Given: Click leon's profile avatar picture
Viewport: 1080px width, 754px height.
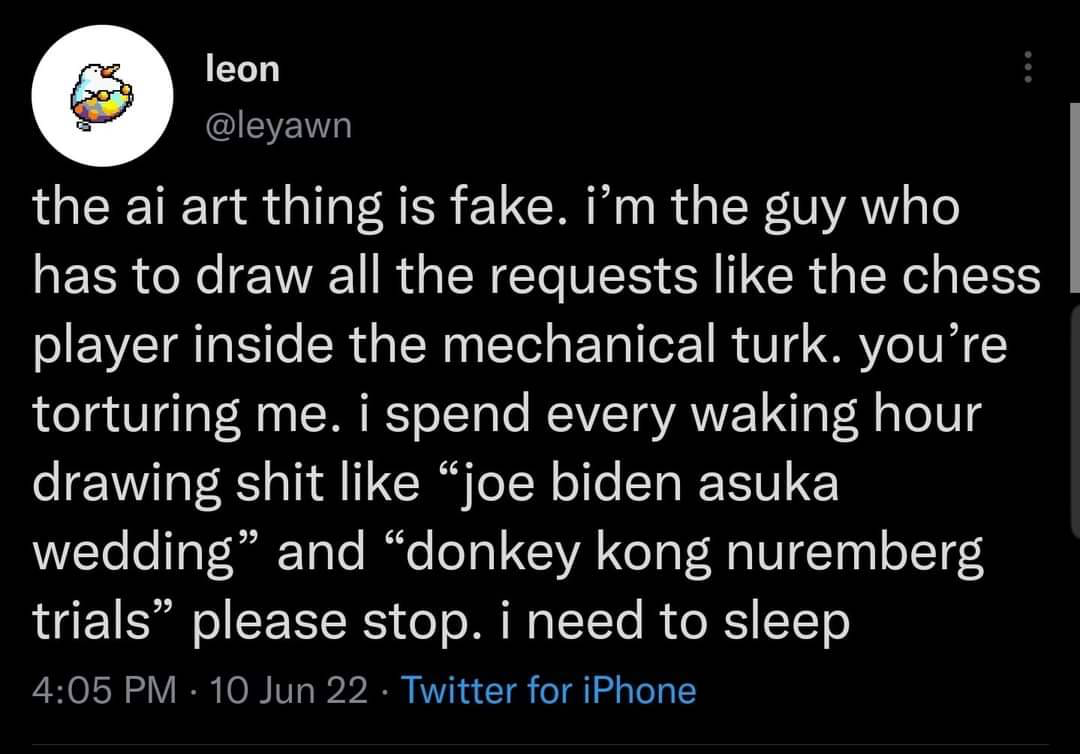Looking at the screenshot, I should point(102,96).
